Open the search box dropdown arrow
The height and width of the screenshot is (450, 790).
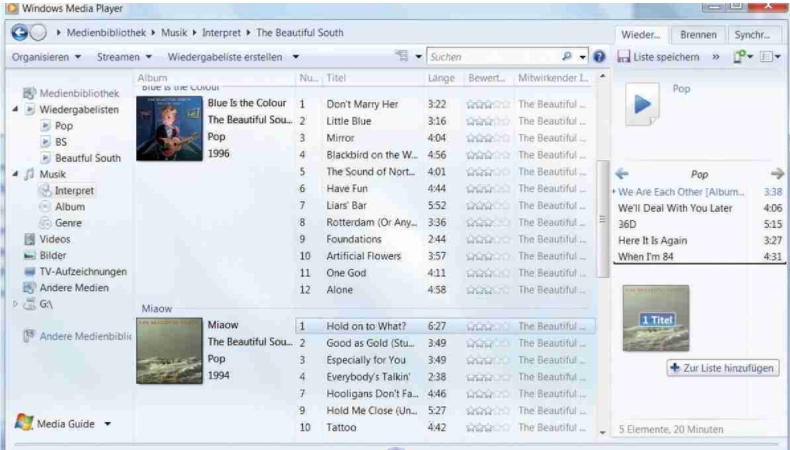[x=582, y=57]
